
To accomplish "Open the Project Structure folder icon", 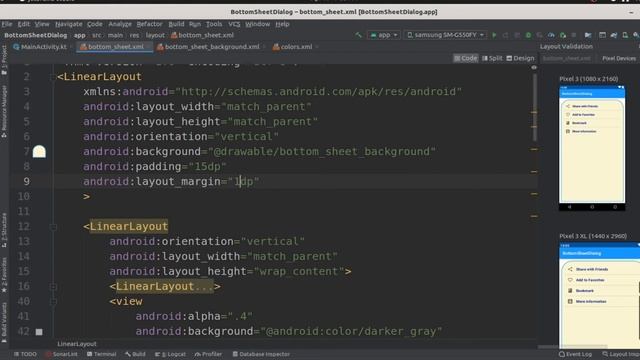I will coord(588,35).
